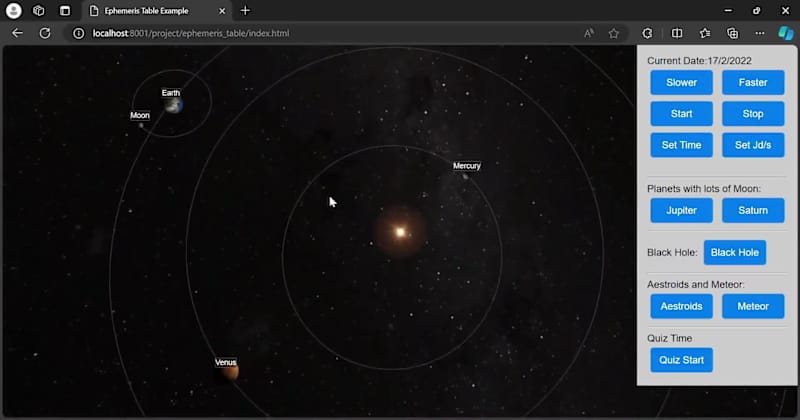The height and width of the screenshot is (420, 800).
Task: Click the browser profile avatar
Action: [x=14, y=11]
